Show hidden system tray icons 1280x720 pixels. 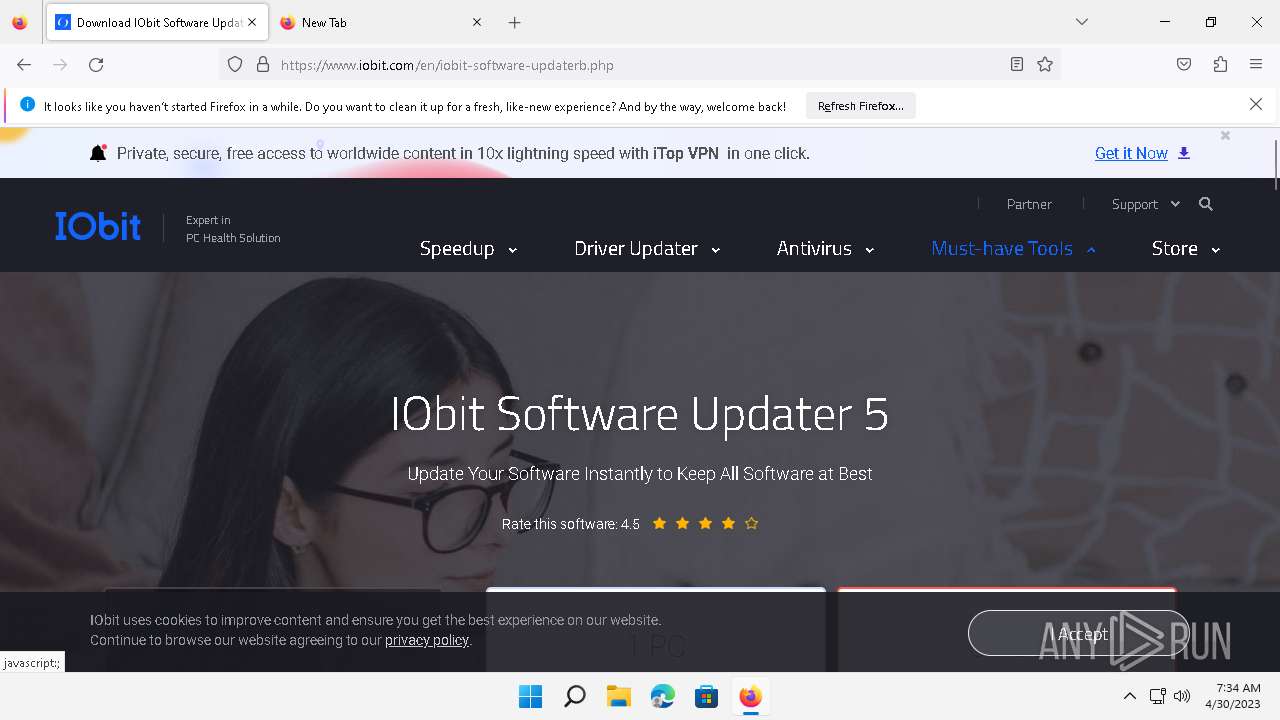coord(1130,696)
